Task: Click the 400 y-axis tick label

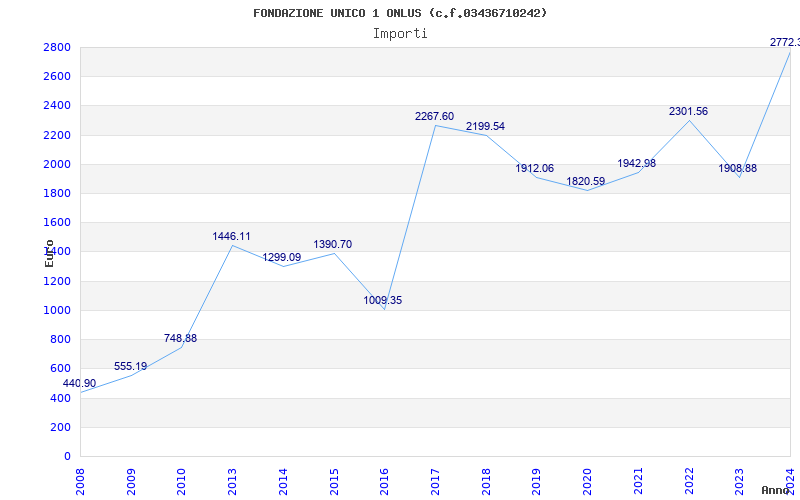Action: tap(61, 398)
